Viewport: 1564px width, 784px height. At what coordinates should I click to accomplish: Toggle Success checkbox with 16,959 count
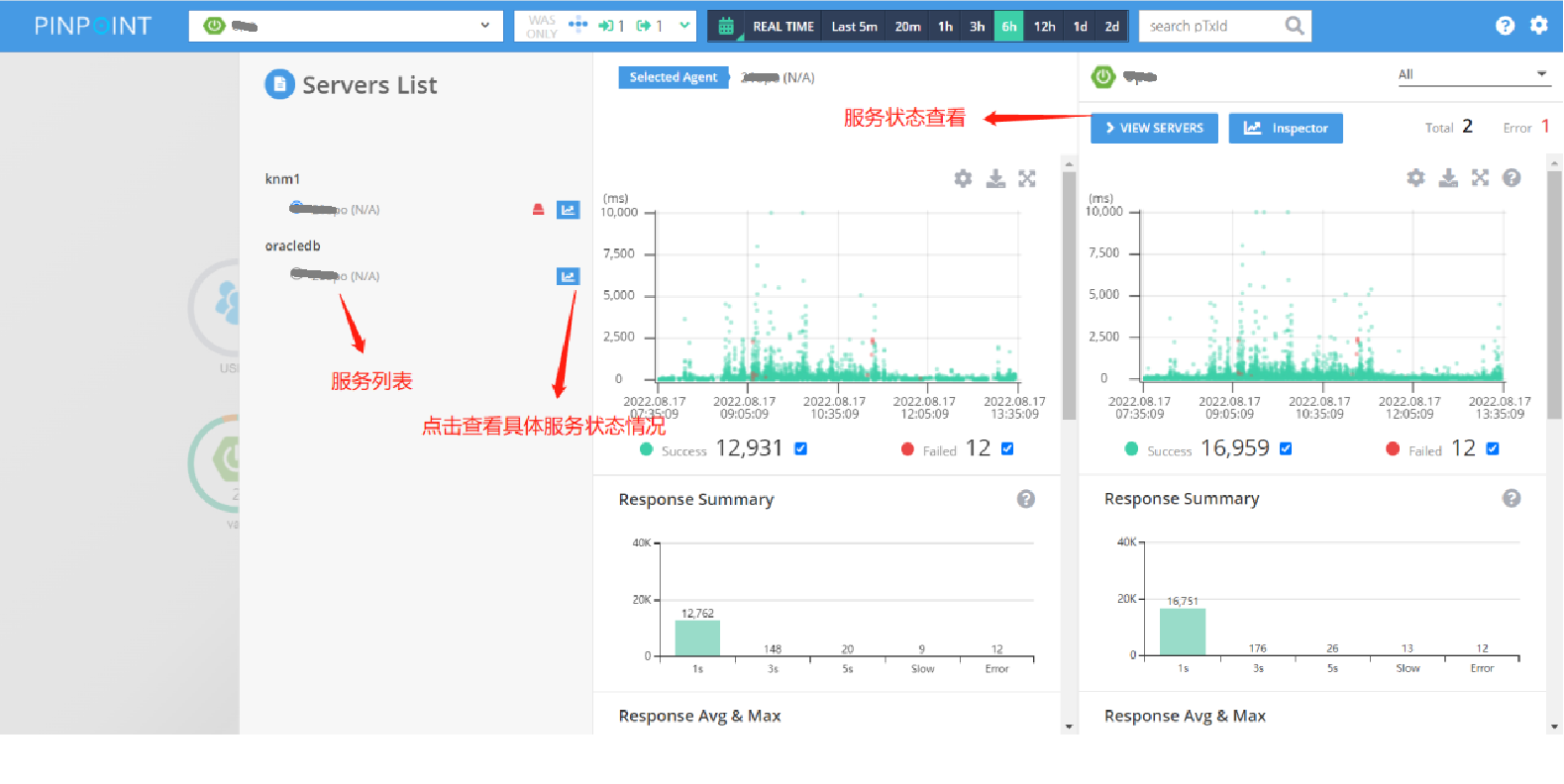point(1286,448)
